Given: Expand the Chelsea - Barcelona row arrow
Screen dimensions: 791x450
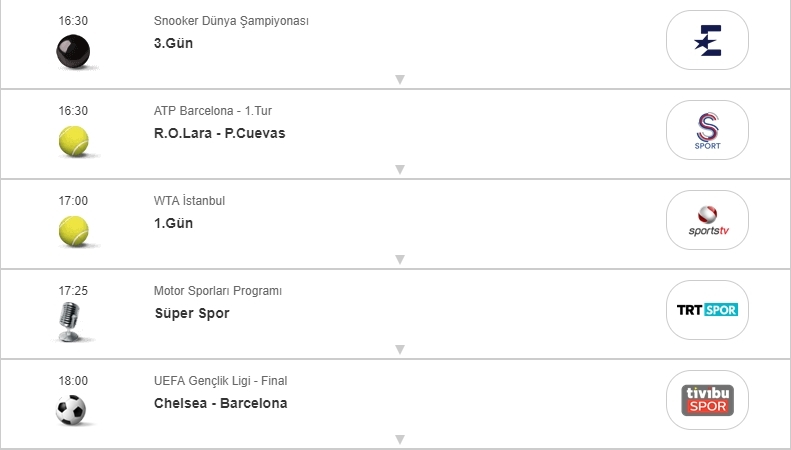Looking at the screenshot, I should 399,439.
